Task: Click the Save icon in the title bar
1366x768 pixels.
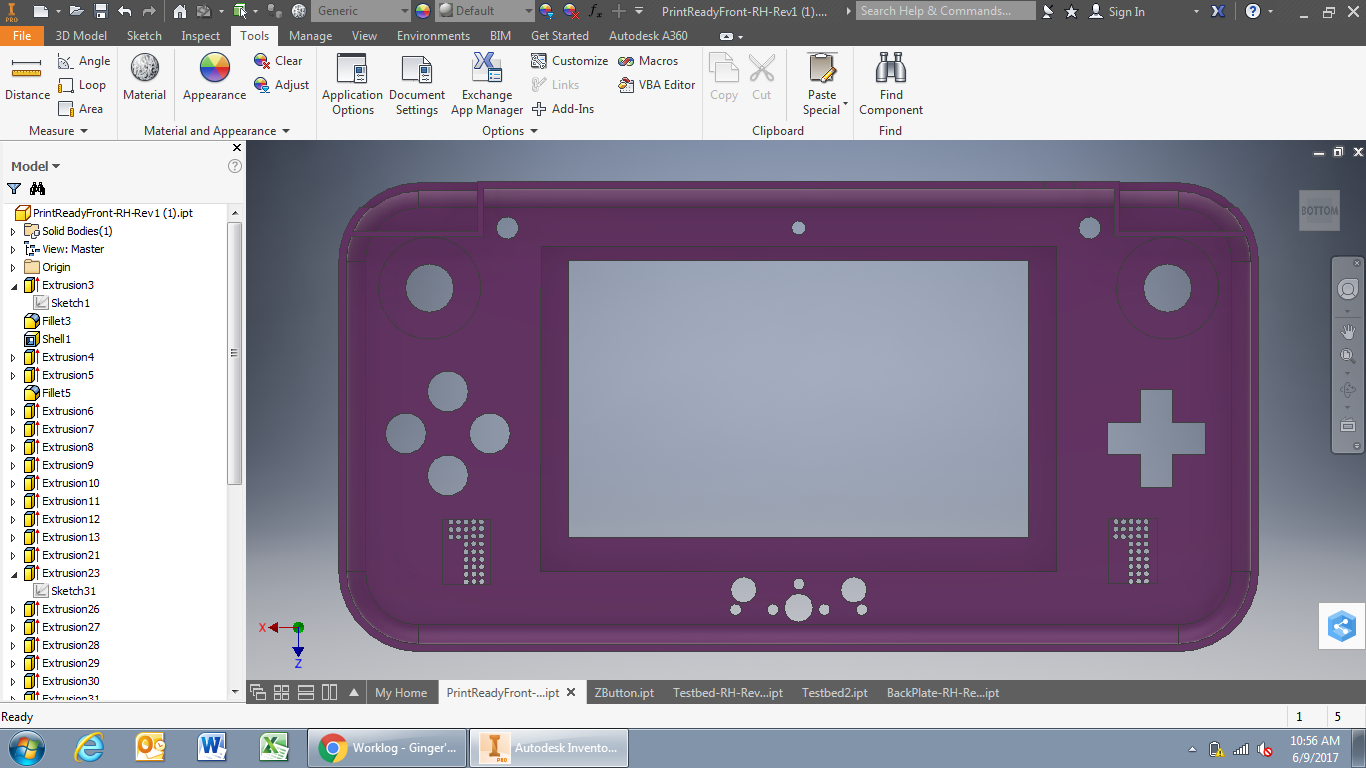Action: pyautogui.click(x=101, y=11)
